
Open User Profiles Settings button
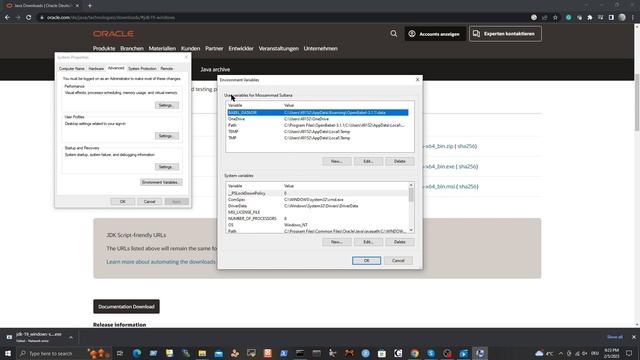click(167, 136)
